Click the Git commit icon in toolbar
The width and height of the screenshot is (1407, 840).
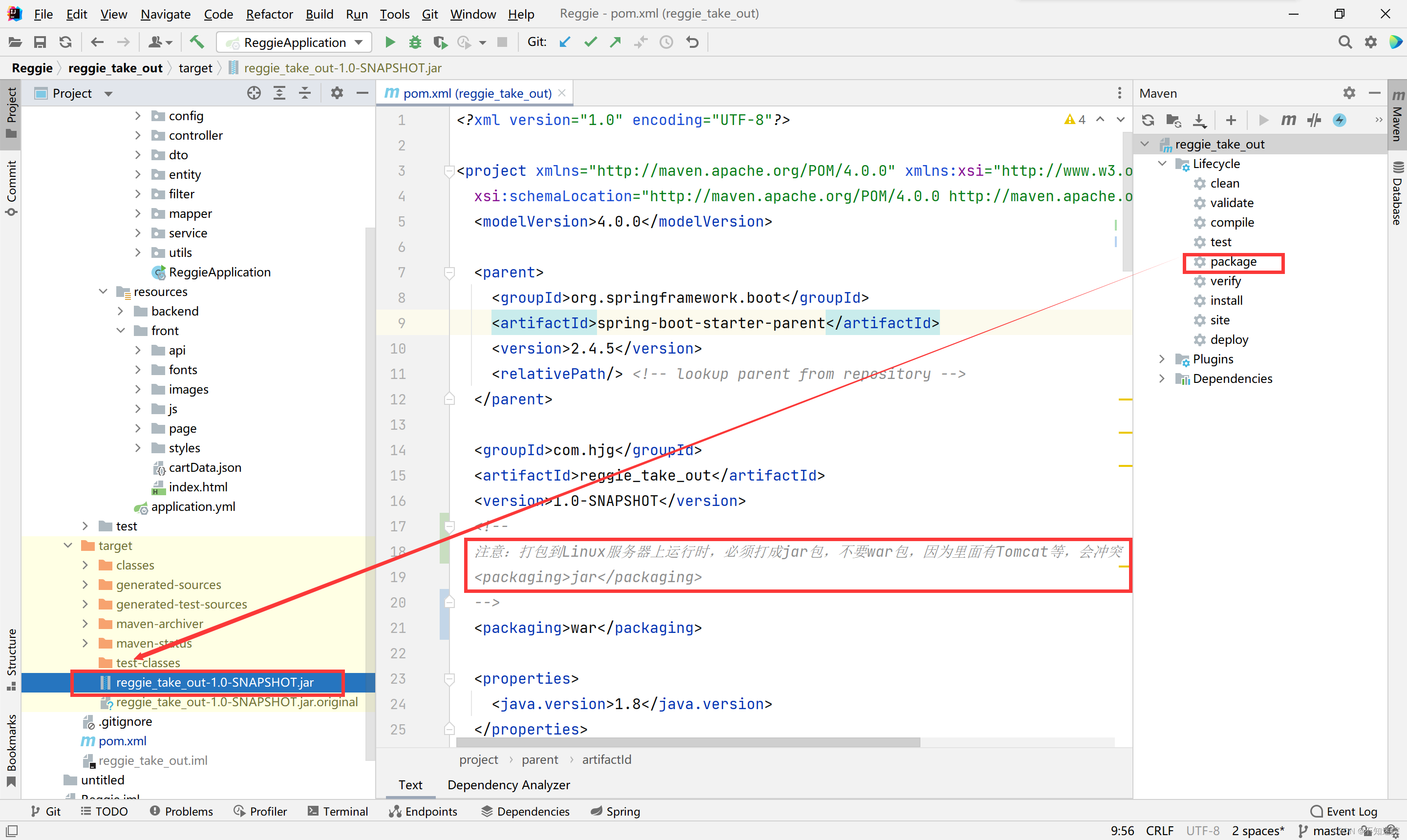pyautogui.click(x=590, y=42)
